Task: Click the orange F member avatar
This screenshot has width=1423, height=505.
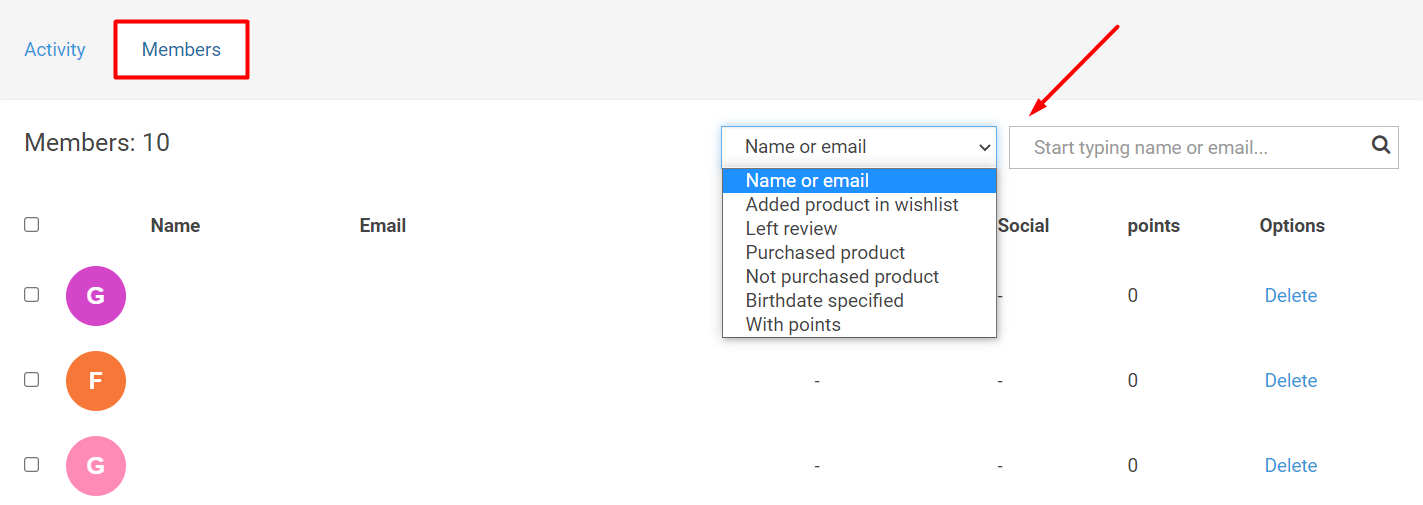Action: click(x=96, y=381)
